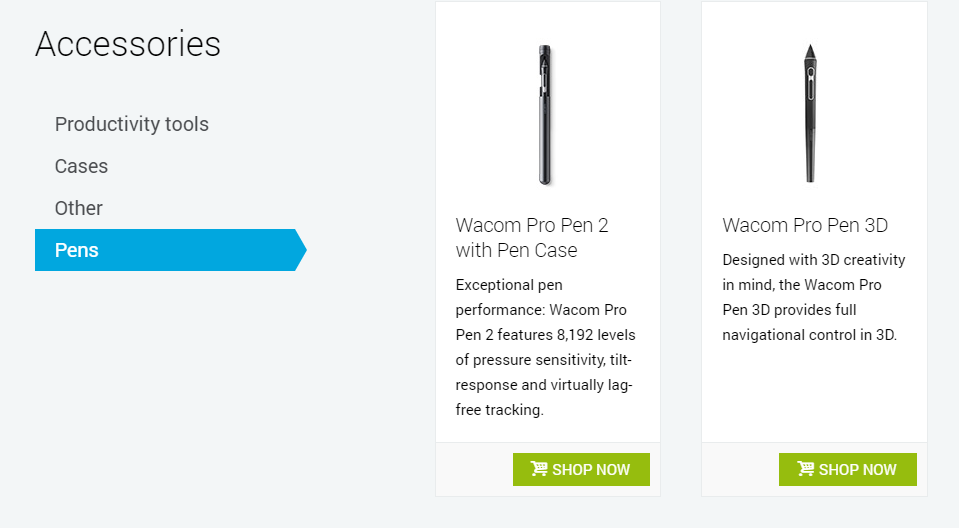Screen dimensions: 959x528
Task: Switch to the Other accessories category
Action: tap(79, 208)
